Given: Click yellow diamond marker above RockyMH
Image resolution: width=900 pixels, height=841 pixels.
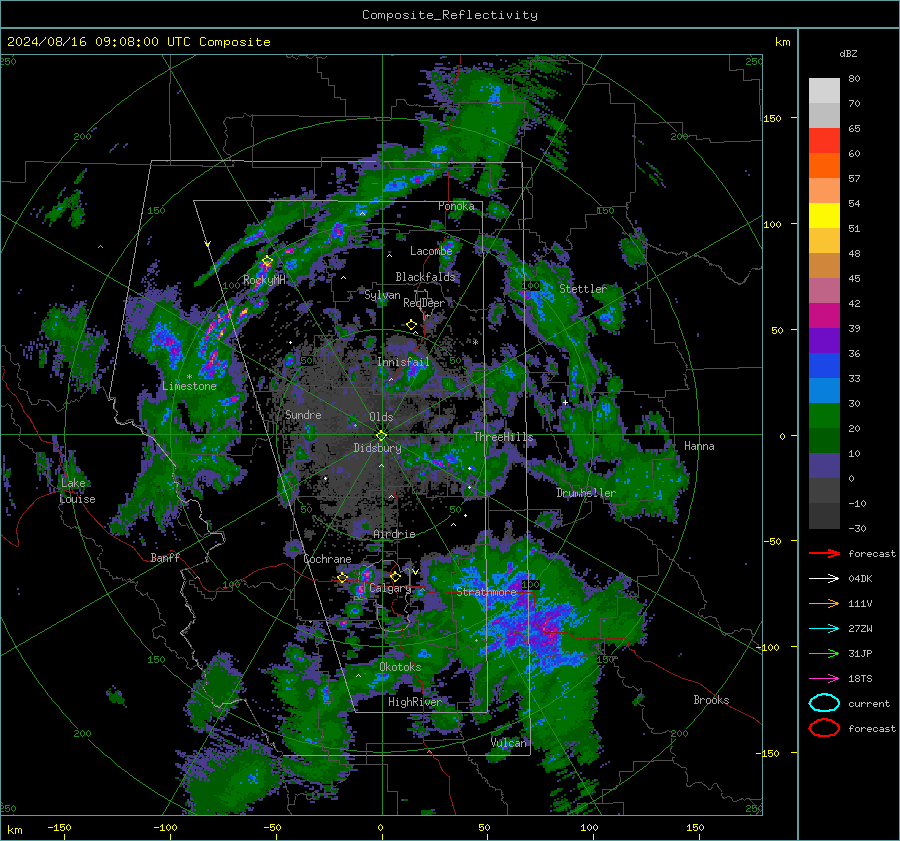Looking at the screenshot, I should coord(267,262).
